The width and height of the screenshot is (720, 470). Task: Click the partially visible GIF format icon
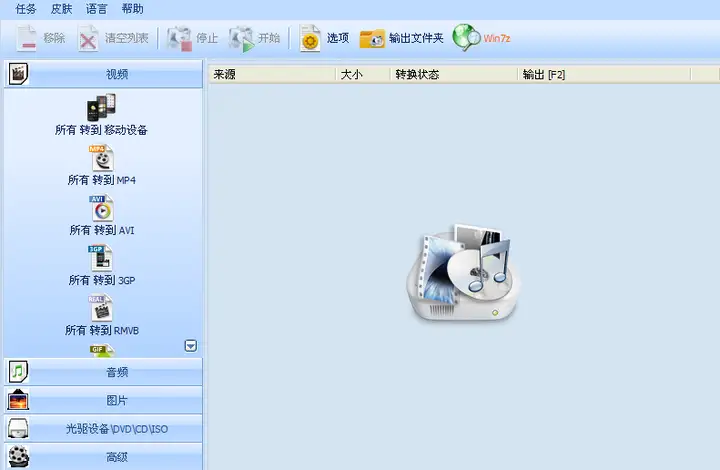click(102, 351)
